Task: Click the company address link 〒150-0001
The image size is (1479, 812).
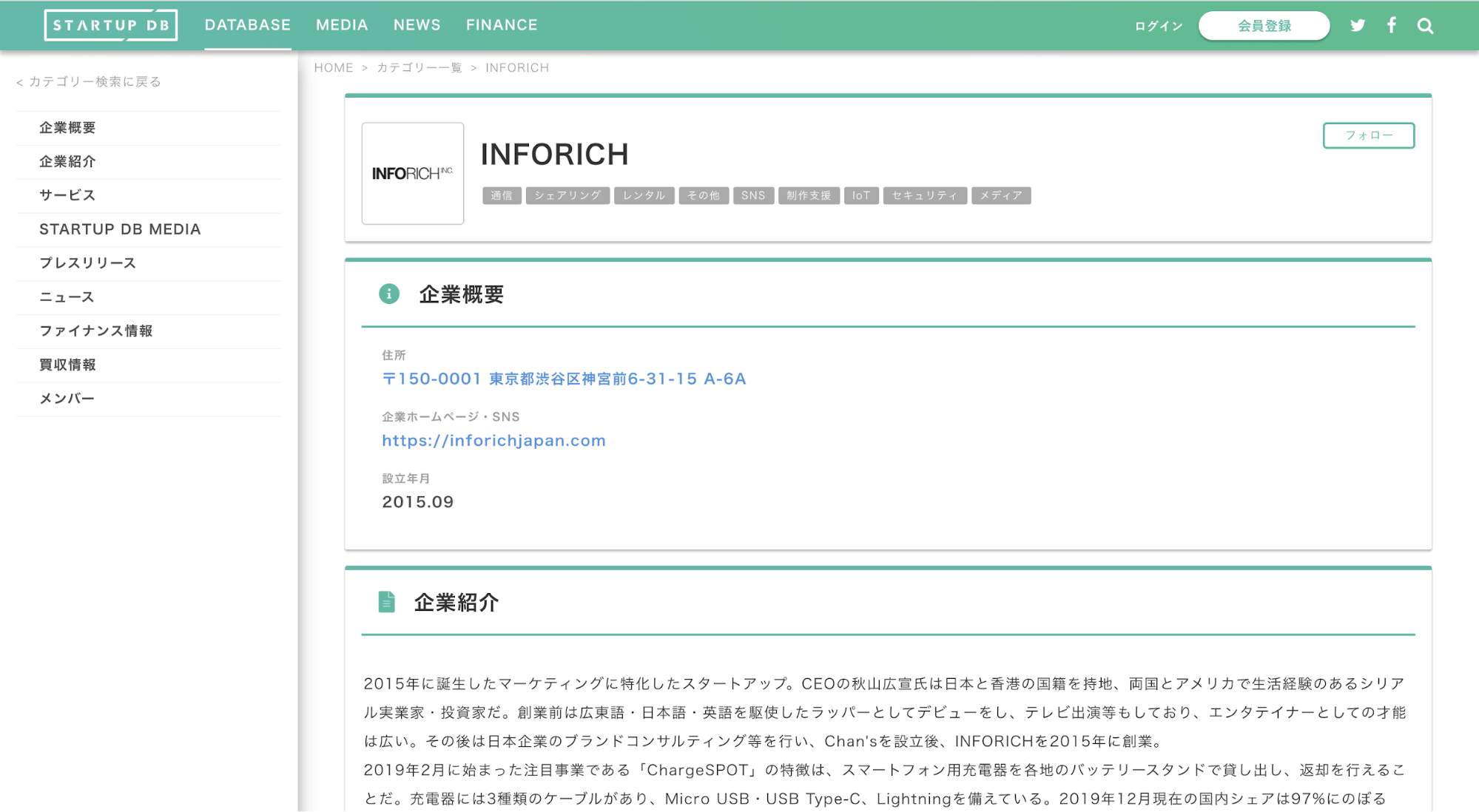Action: pyautogui.click(x=564, y=379)
